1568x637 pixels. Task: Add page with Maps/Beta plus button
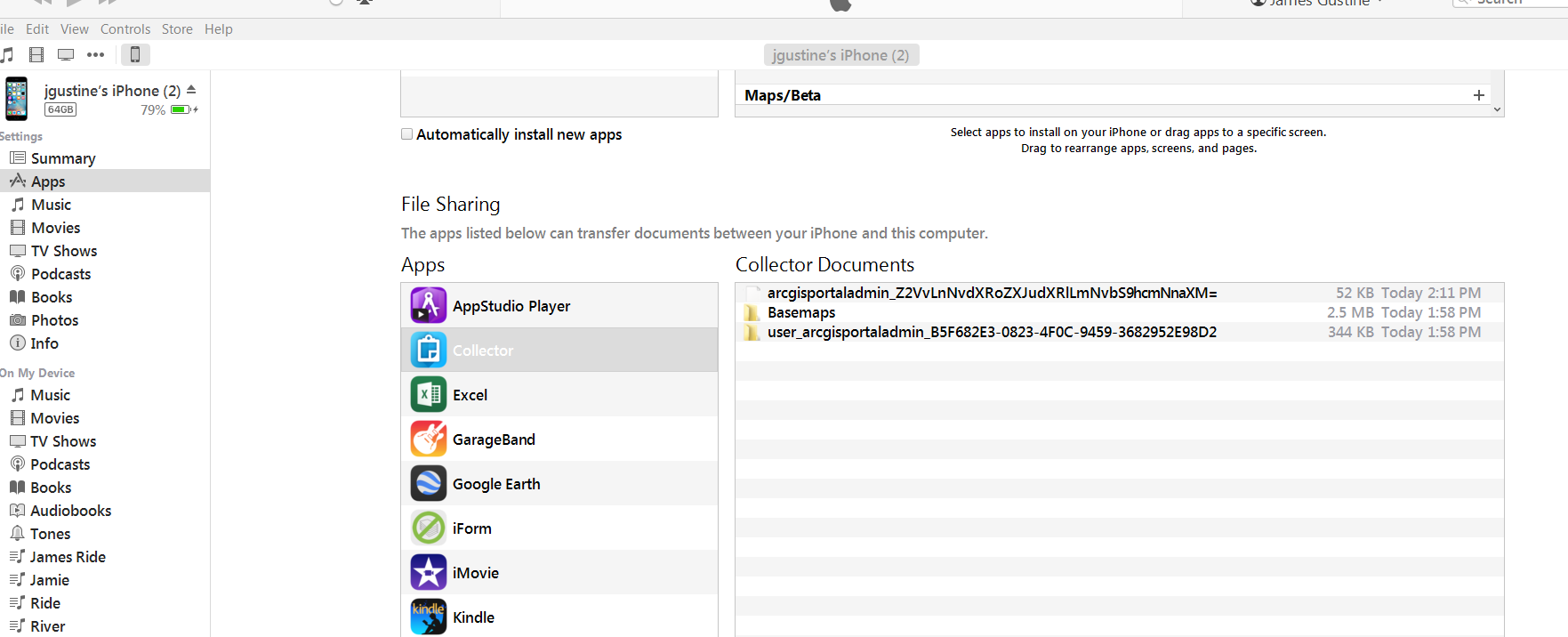click(x=1479, y=95)
